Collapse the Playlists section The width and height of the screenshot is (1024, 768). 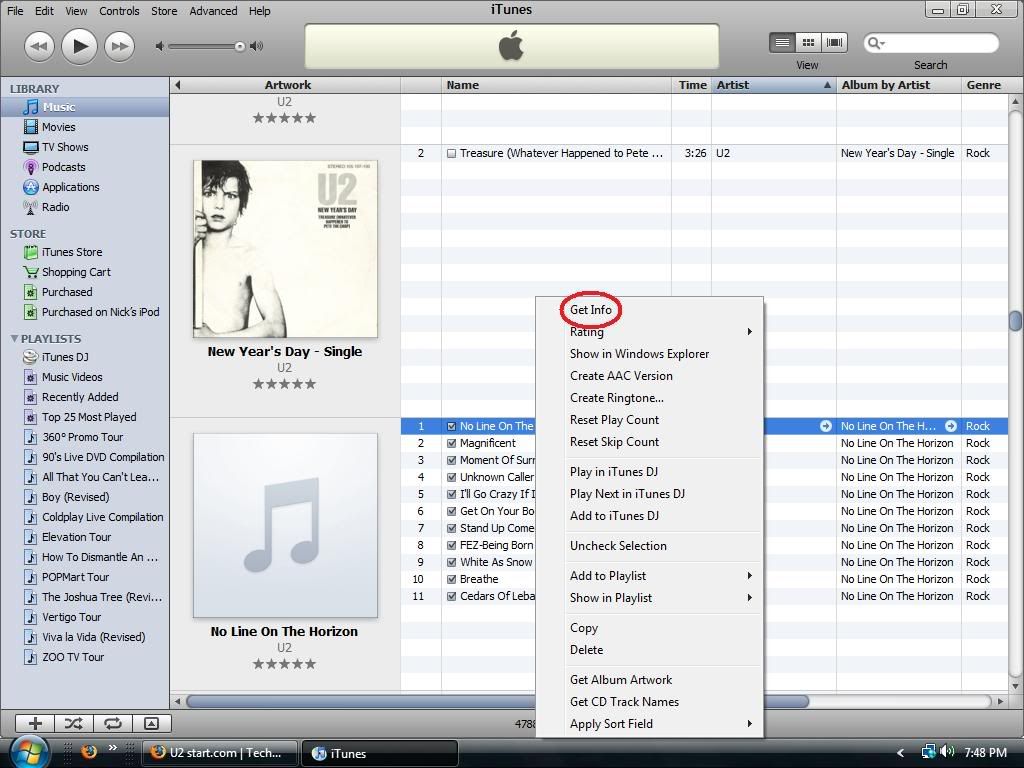14,339
